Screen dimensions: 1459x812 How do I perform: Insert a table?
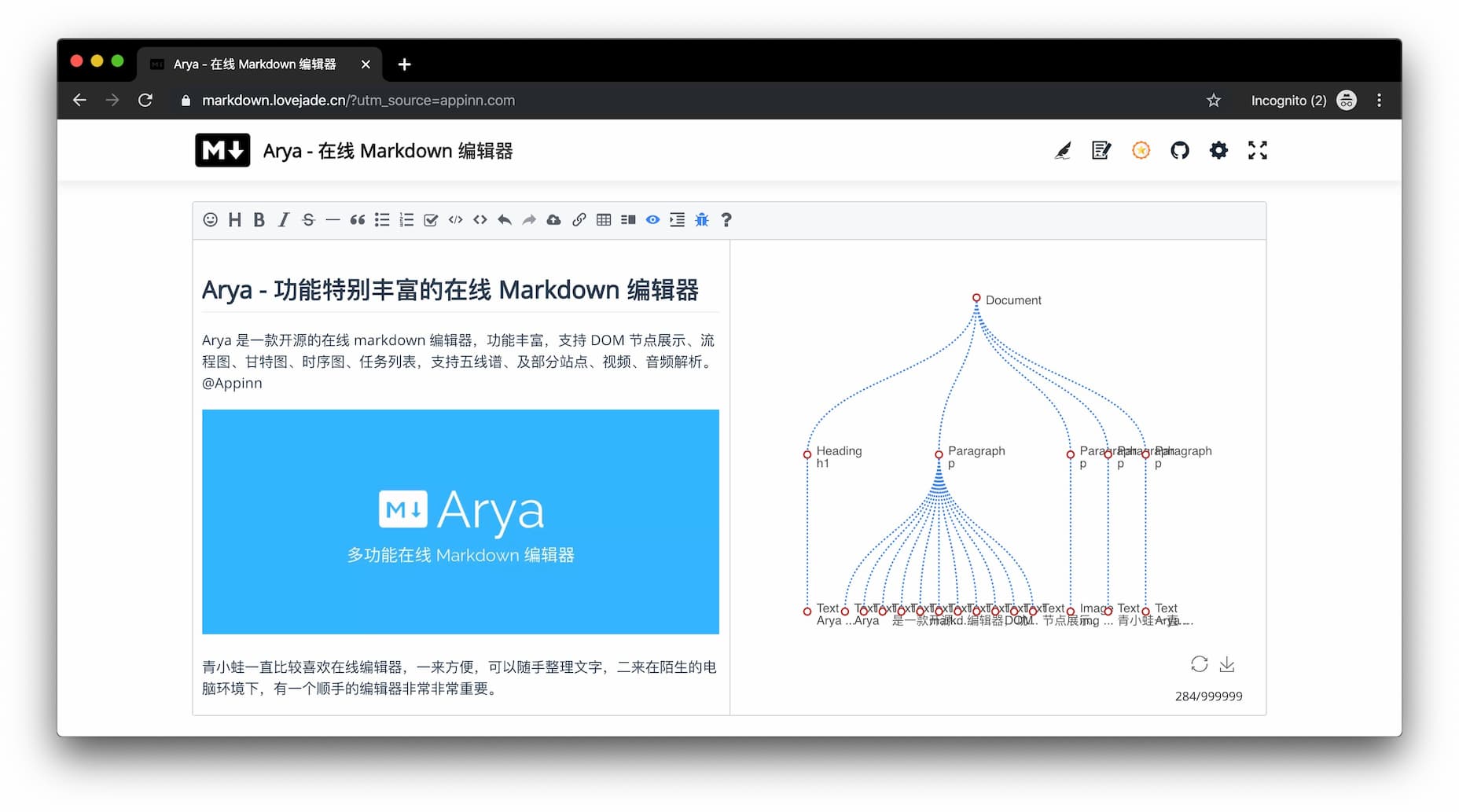tap(603, 220)
